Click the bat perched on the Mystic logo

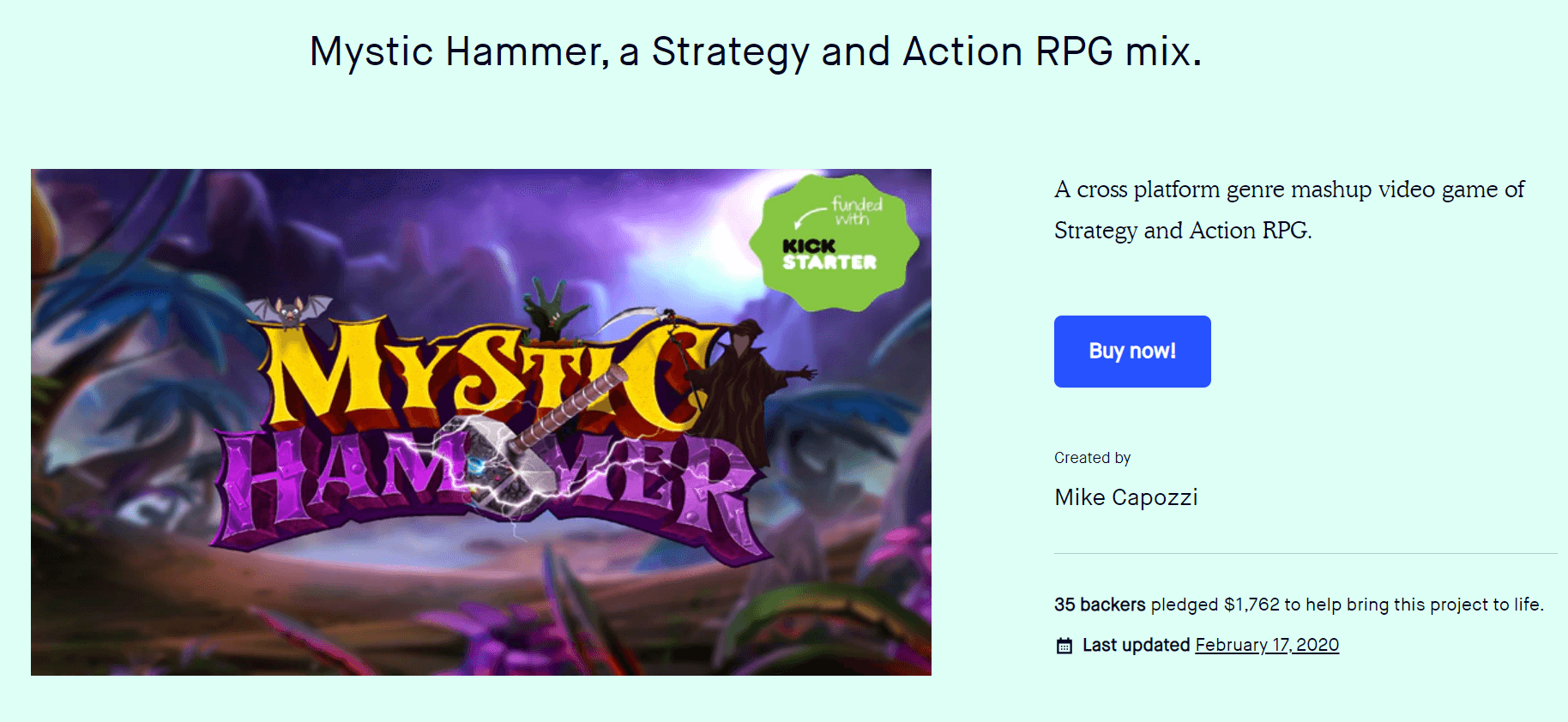tap(289, 310)
